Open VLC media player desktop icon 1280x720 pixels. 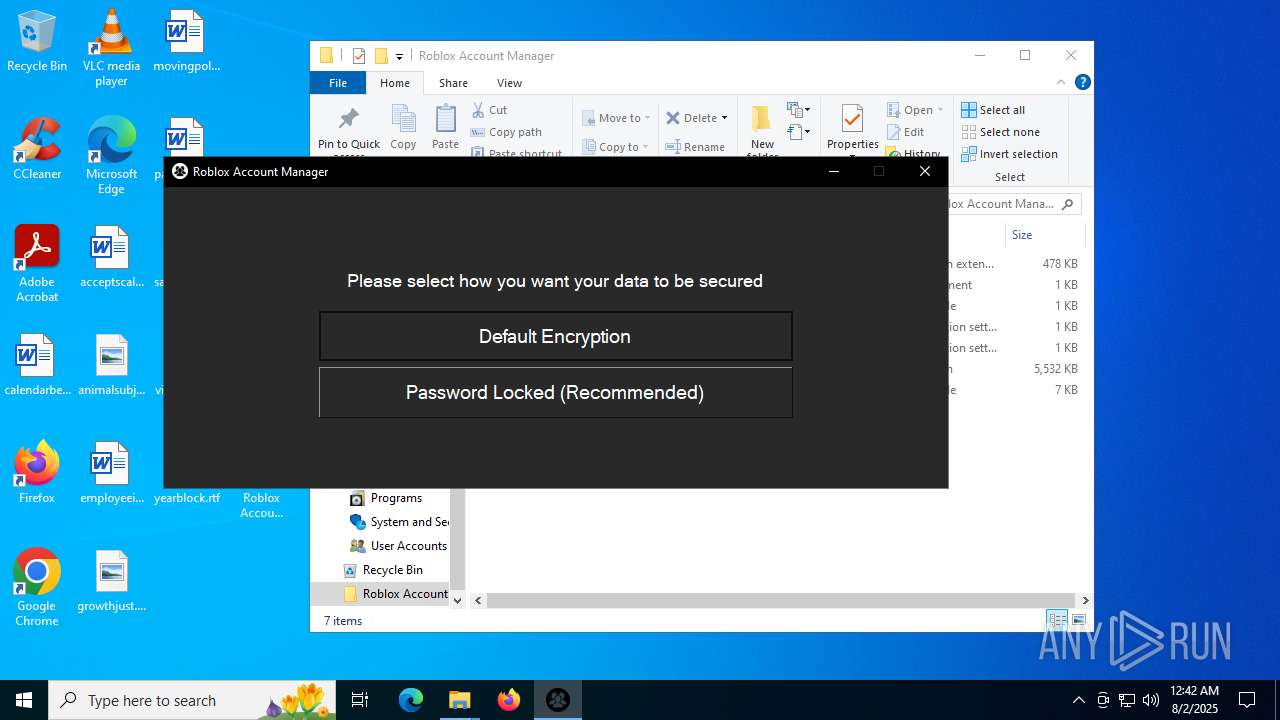point(111,48)
